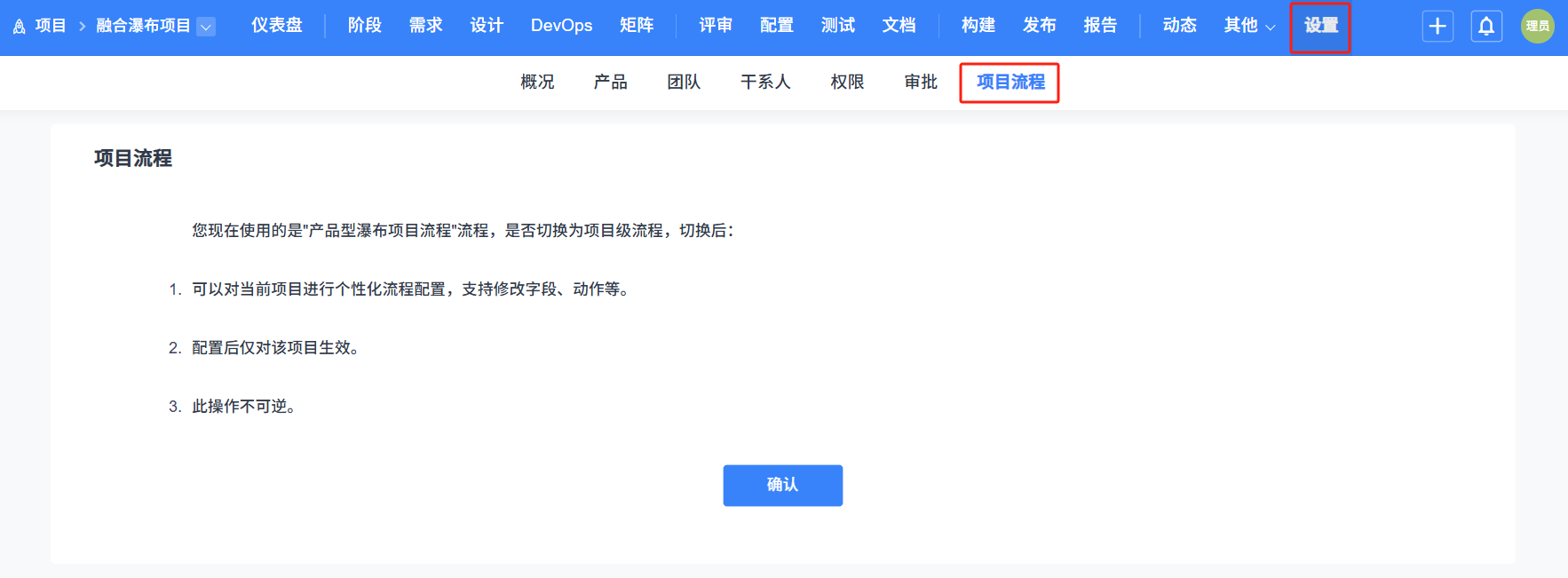Open the notification bell
The image size is (1568, 578).
click(x=1486, y=27)
